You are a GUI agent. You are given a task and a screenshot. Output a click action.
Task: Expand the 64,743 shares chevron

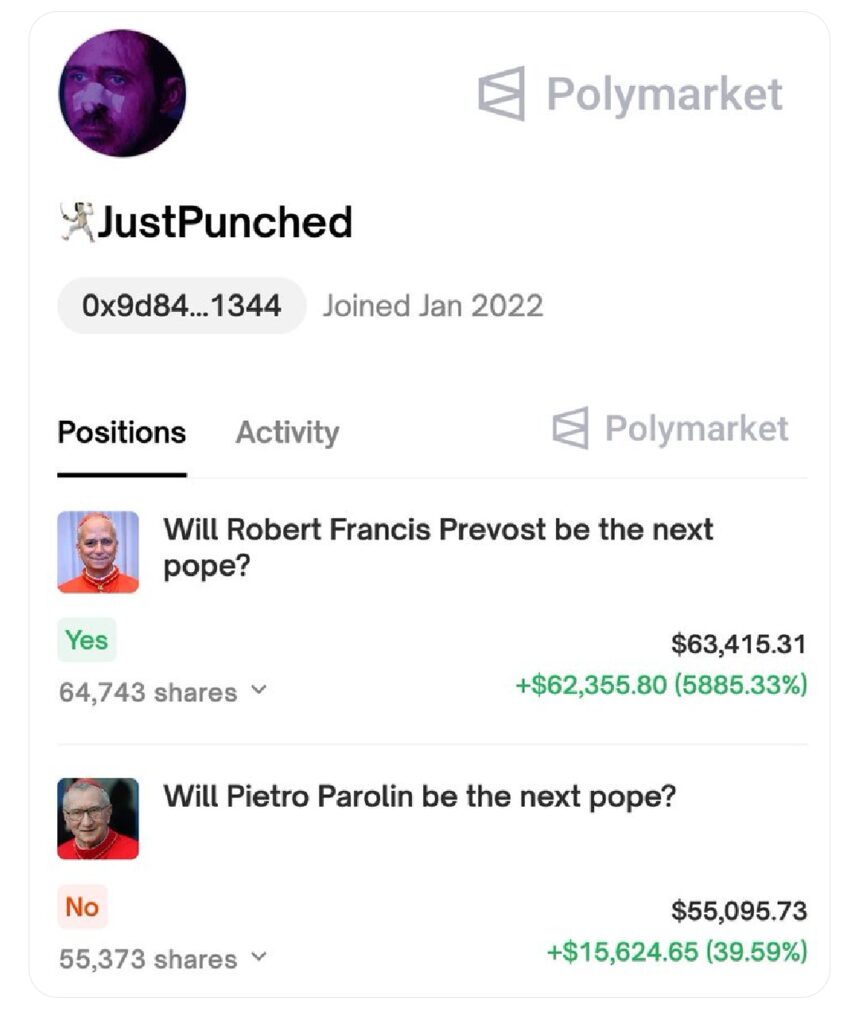click(259, 690)
